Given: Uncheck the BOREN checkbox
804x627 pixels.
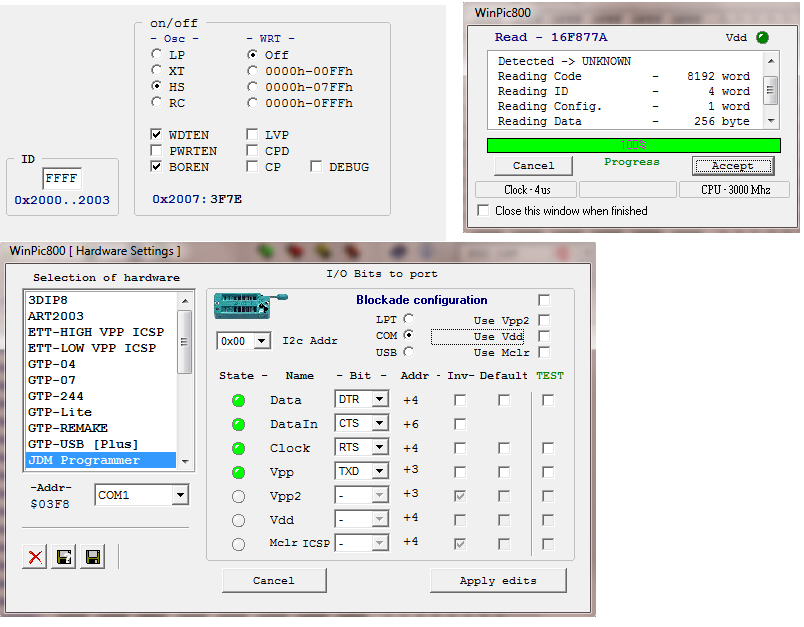Looking at the screenshot, I should [156, 166].
